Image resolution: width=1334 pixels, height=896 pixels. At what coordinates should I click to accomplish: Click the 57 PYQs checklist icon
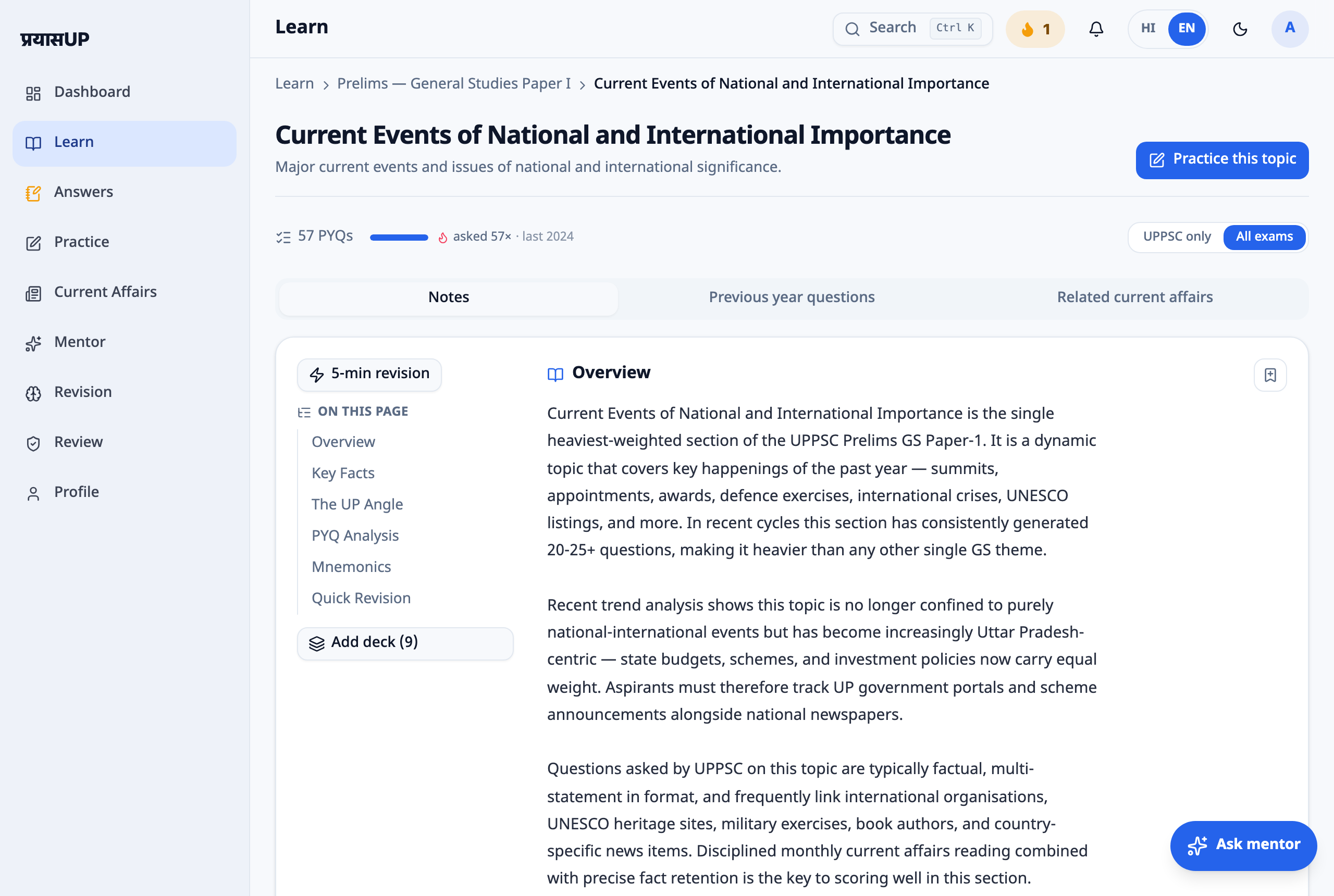[x=283, y=237]
